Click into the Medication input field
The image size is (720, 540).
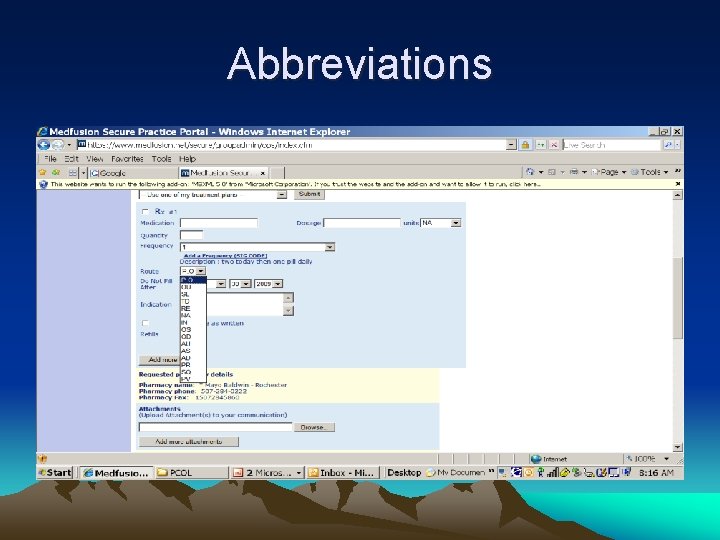[x=219, y=223]
